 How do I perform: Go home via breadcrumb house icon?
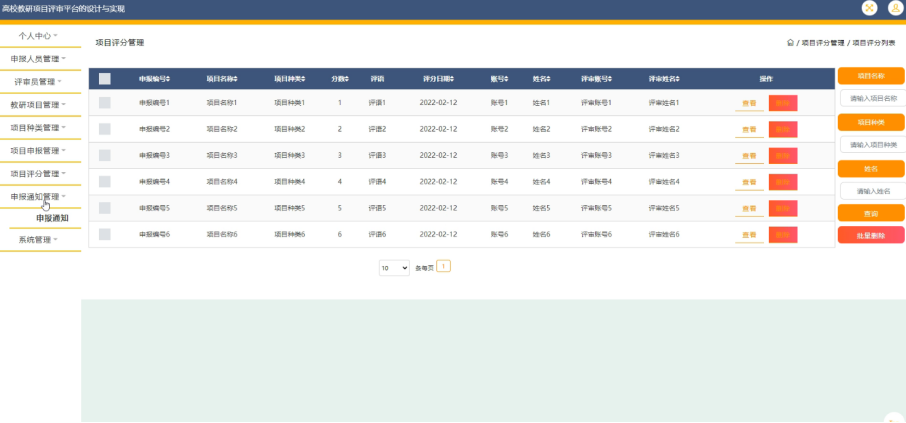pos(790,43)
